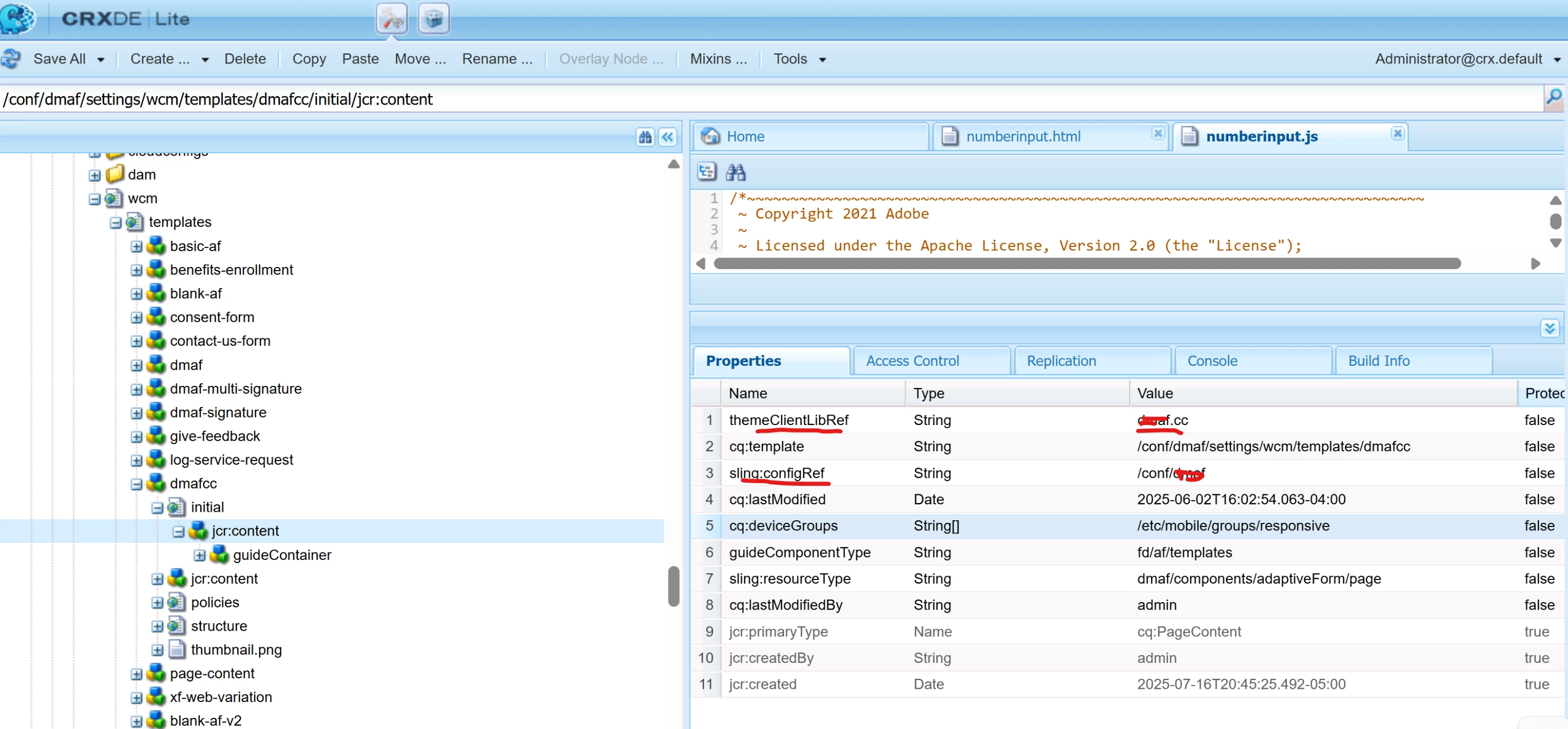
Task: Click the binoculars search icon in tree panel
Action: coord(645,137)
